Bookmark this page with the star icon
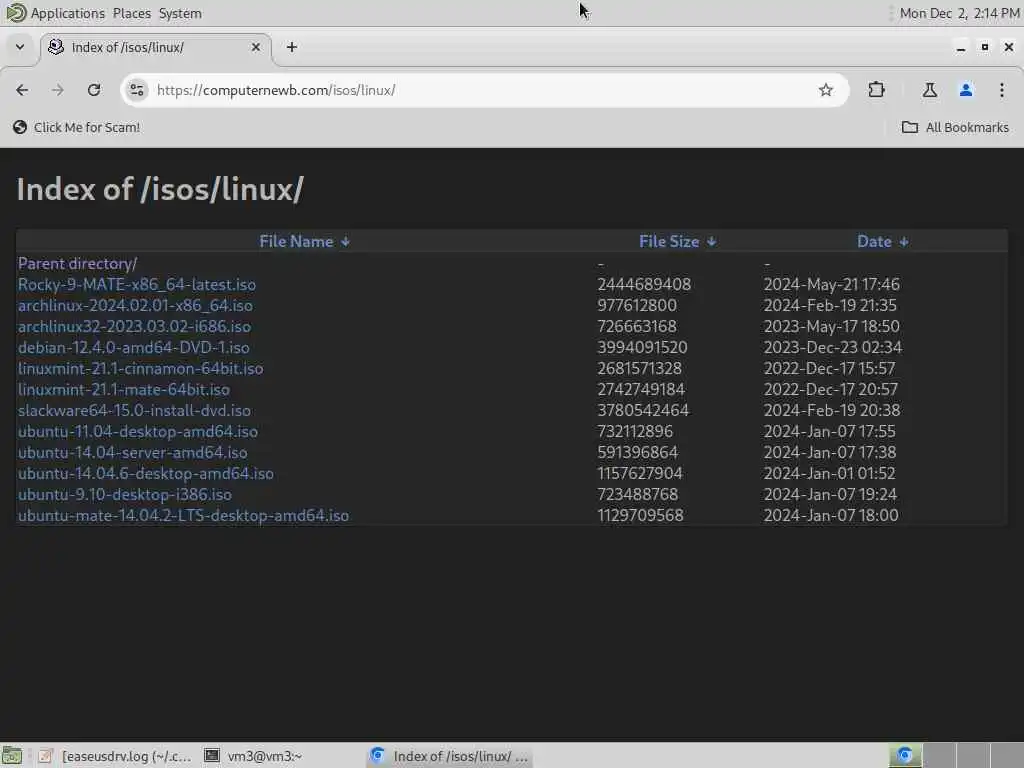1024x768 pixels. tap(825, 90)
